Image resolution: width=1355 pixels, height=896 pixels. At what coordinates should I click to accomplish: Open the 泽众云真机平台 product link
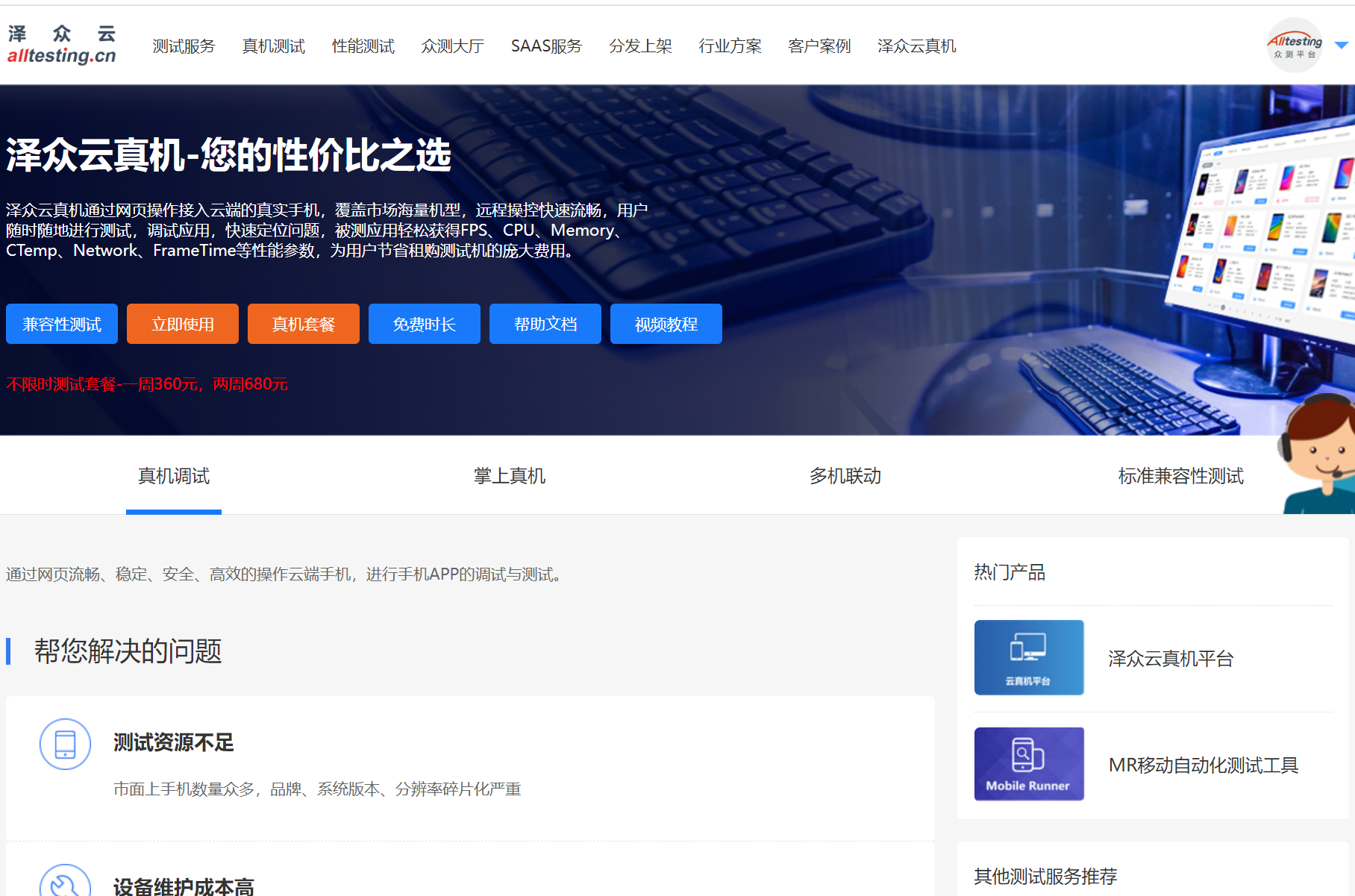pos(1171,659)
